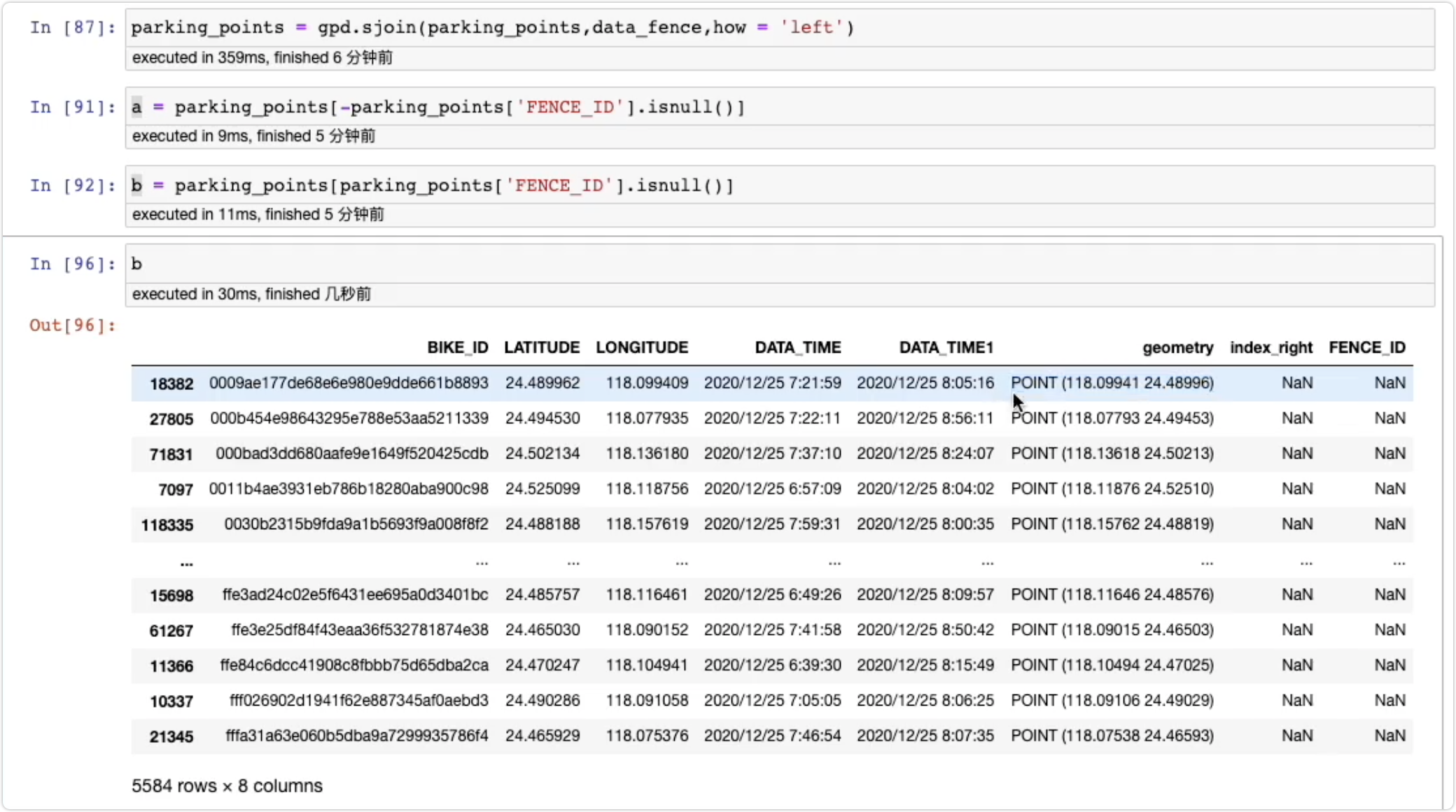Click the geometry column header
1456x812 pixels.
pos(1178,348)
